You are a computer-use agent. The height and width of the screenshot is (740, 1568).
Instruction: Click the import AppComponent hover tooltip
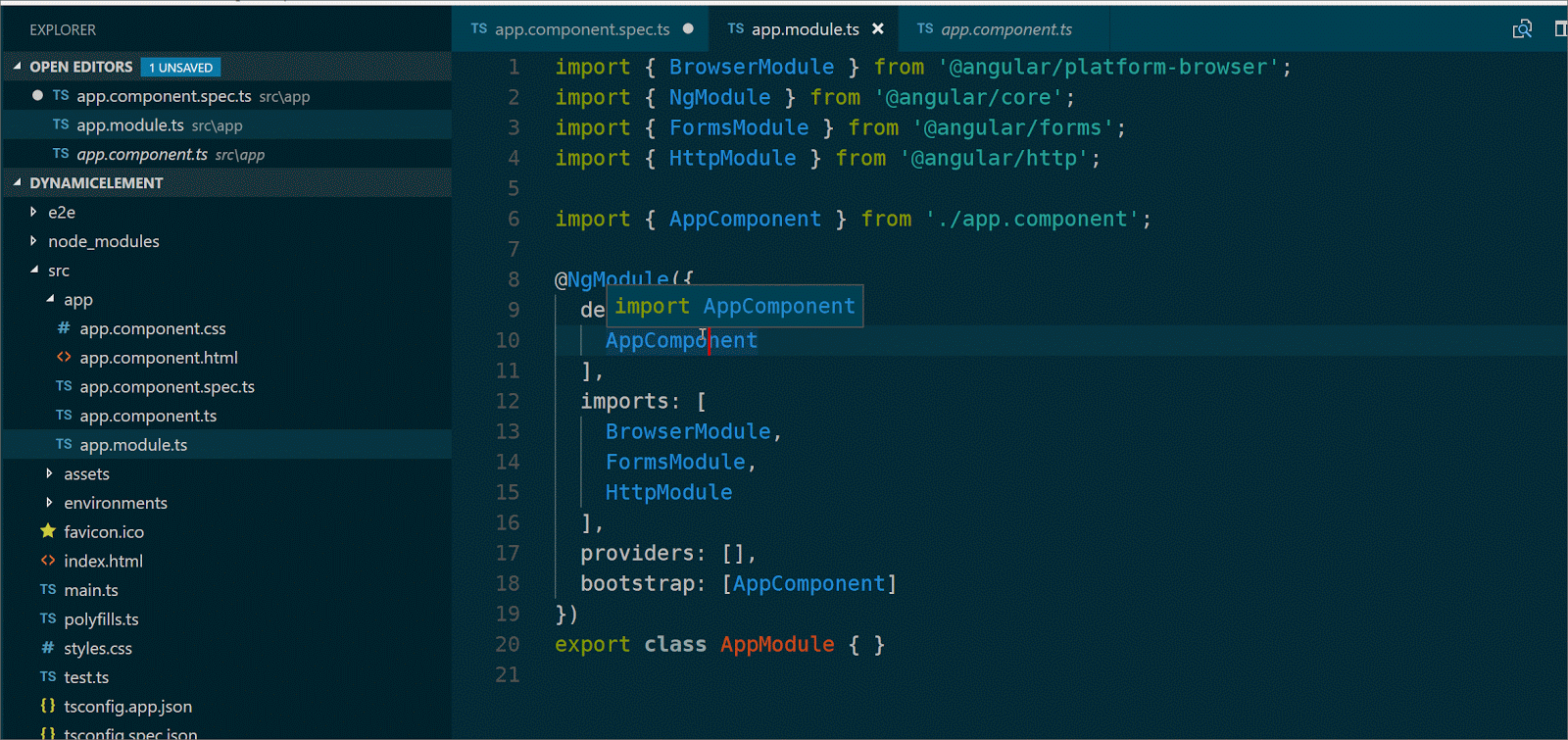pos(734,306)
